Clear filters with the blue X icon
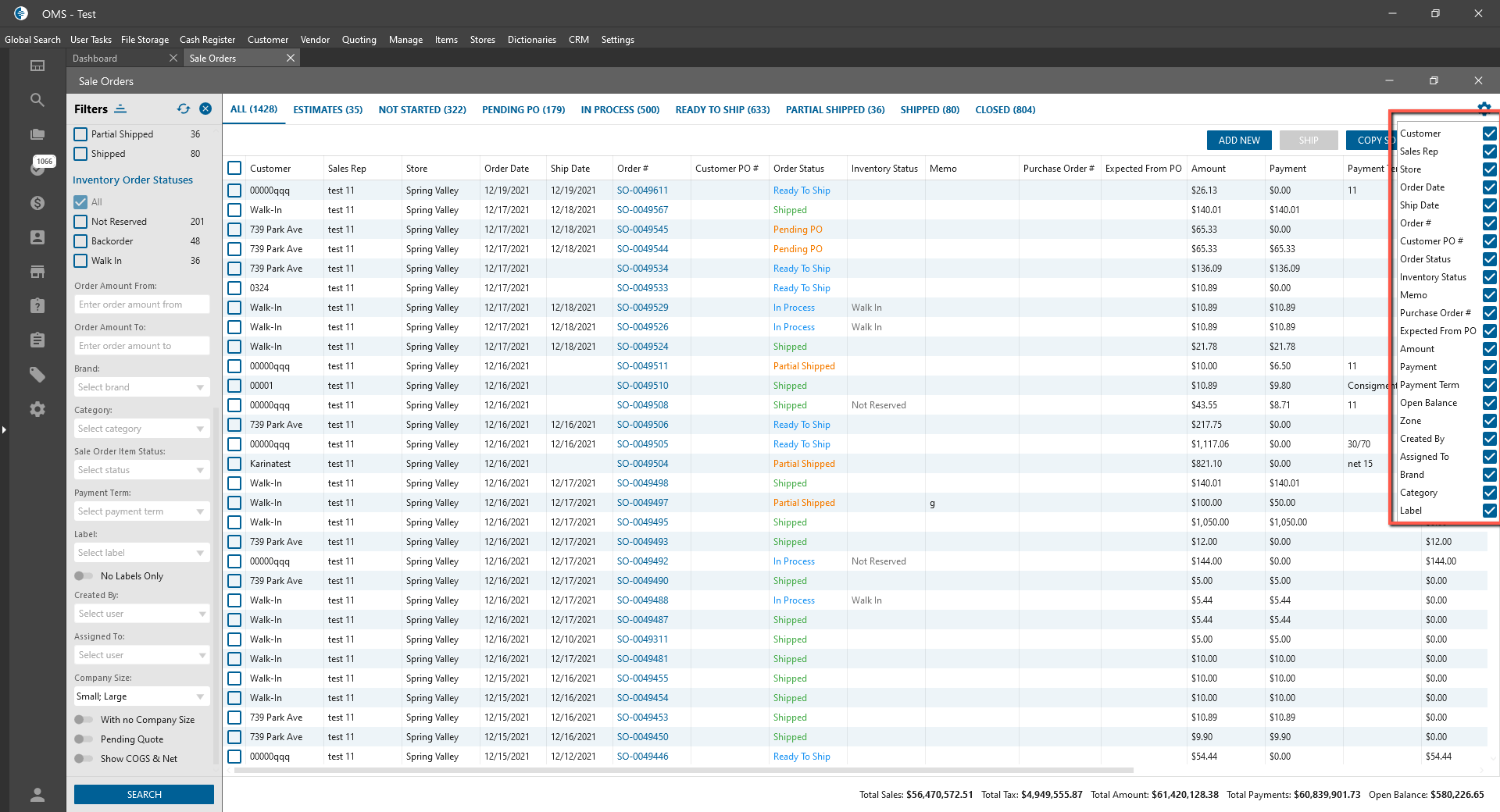1500x812 pixels. tap(205, 109)
